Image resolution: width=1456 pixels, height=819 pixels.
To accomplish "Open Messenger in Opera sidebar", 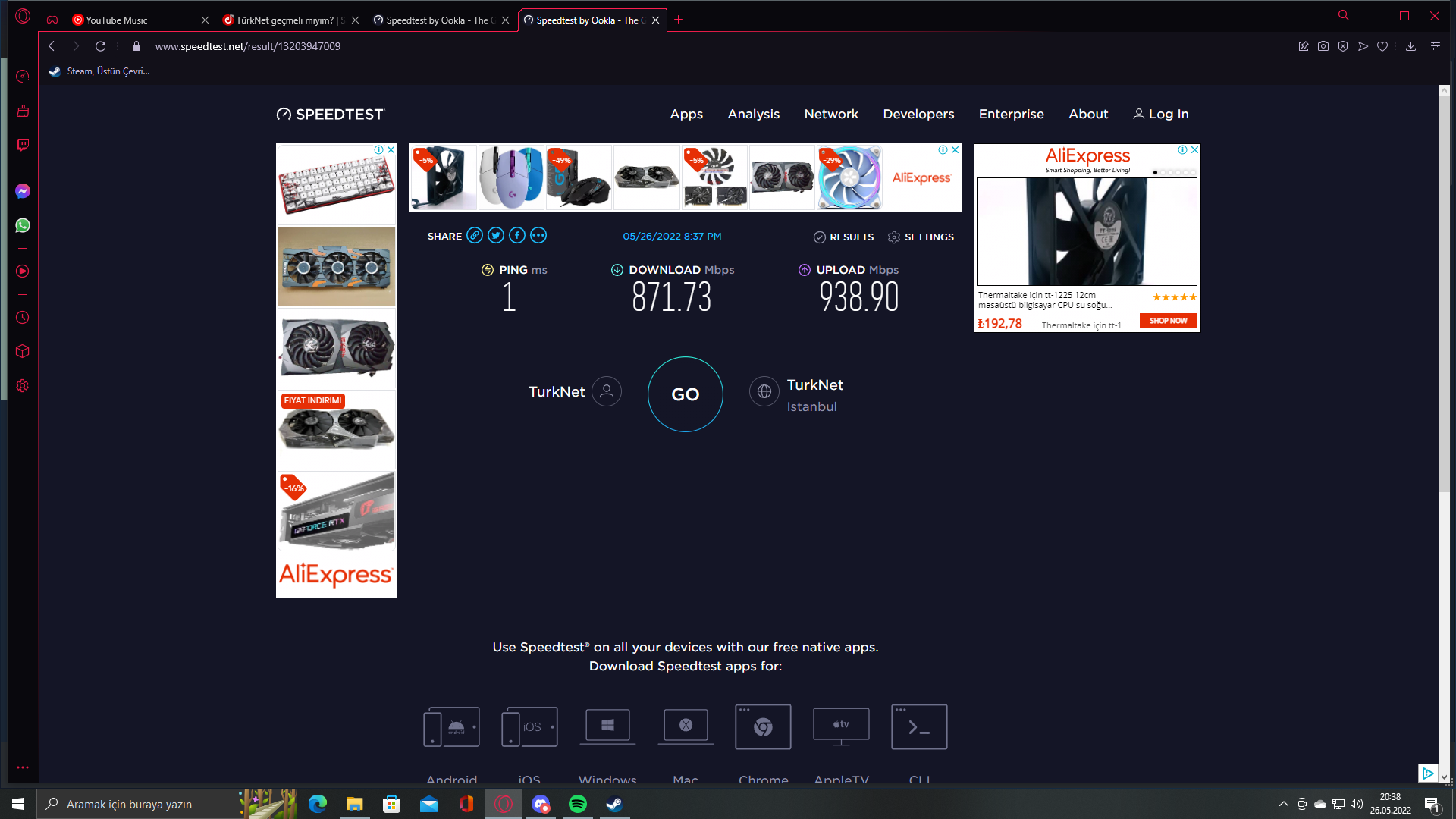I will (x=23, y=191).
